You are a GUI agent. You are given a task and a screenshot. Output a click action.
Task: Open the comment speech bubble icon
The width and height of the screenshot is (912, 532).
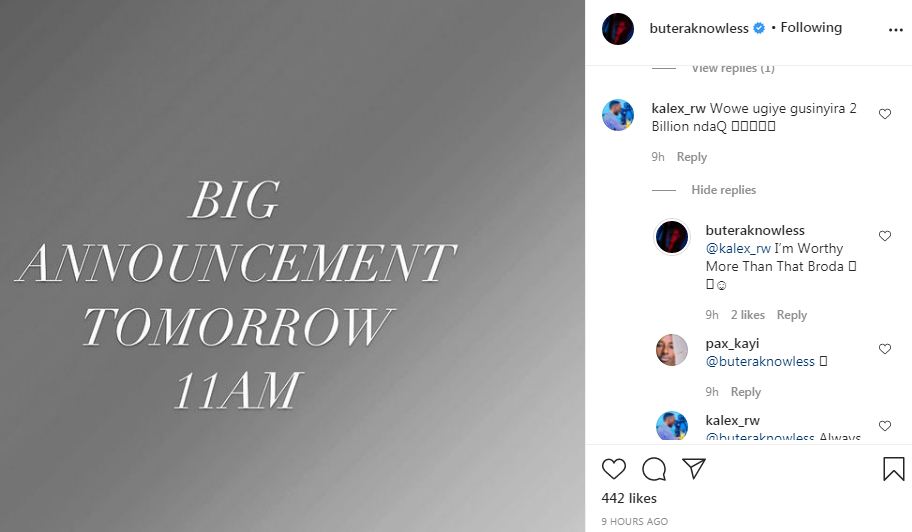(654, 469)
